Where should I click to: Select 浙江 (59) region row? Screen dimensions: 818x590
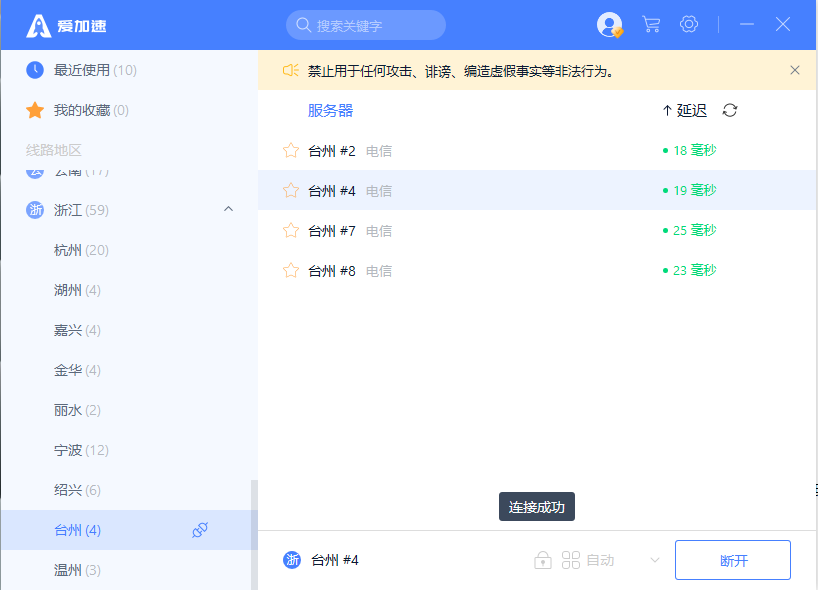click(x=129, y=210)
